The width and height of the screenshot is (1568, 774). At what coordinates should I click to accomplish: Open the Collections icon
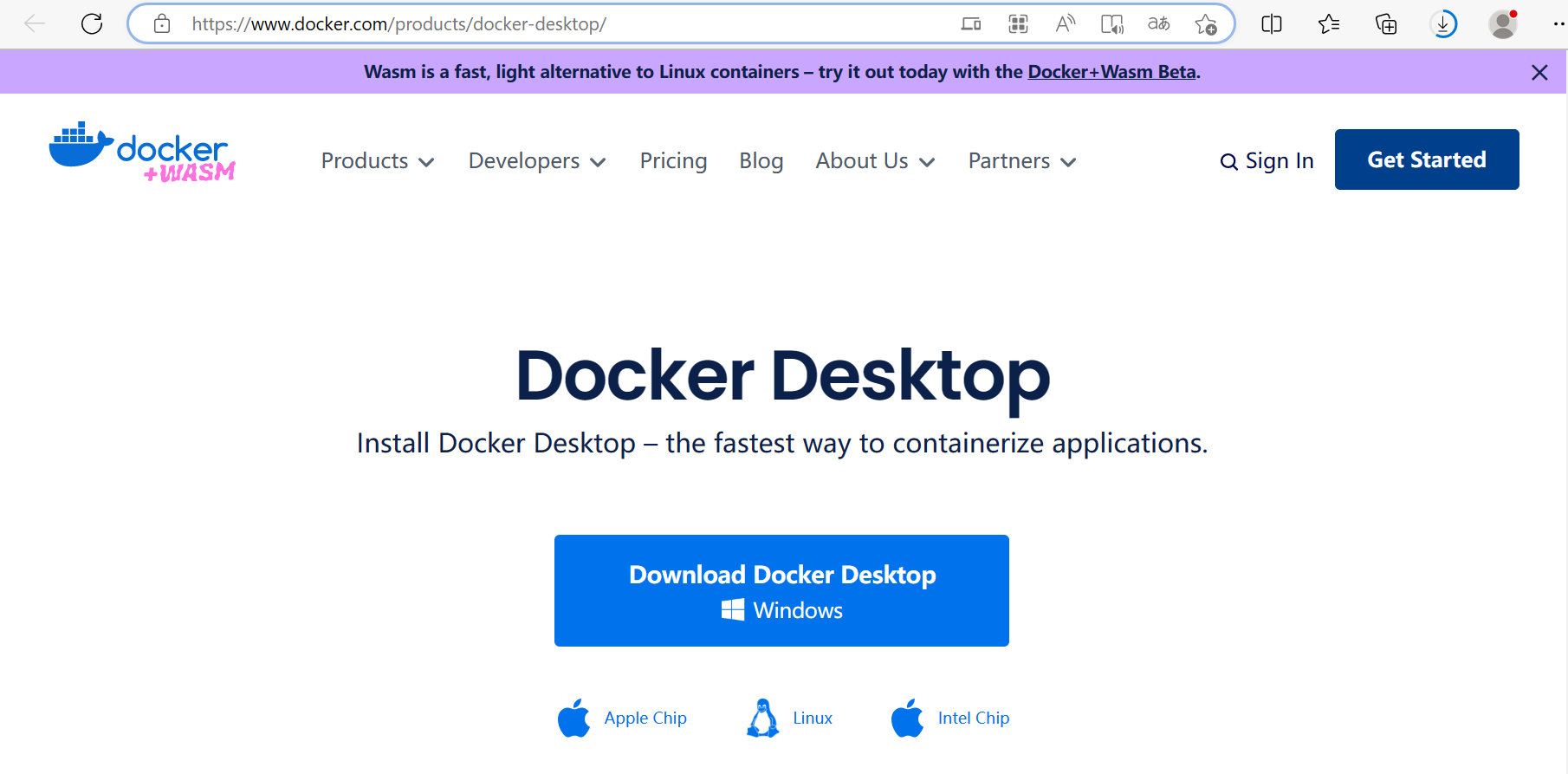point(1386,23)
